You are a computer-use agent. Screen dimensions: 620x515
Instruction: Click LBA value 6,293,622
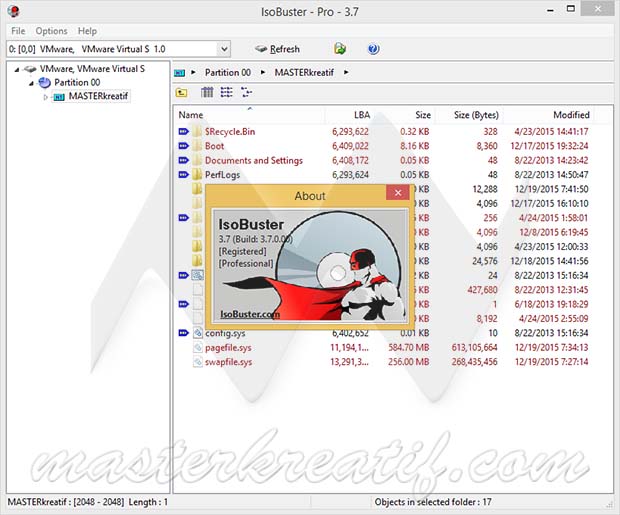point(350,132)
